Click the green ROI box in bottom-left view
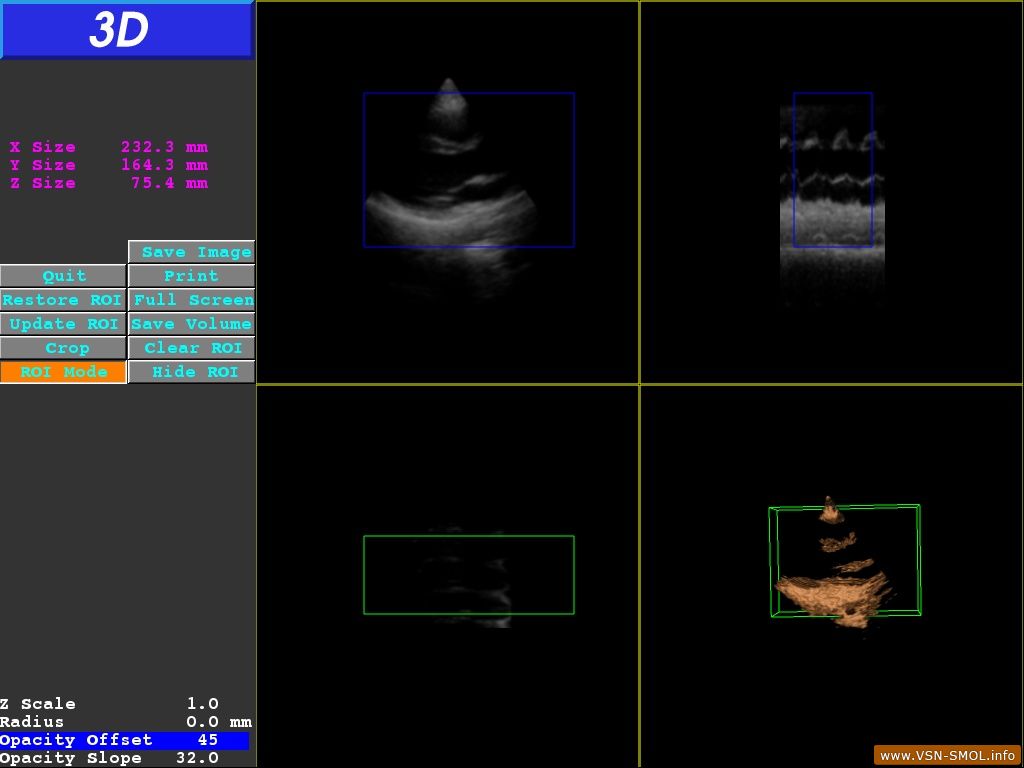The width and height of the screenshot is (1024, 768). 469,575
